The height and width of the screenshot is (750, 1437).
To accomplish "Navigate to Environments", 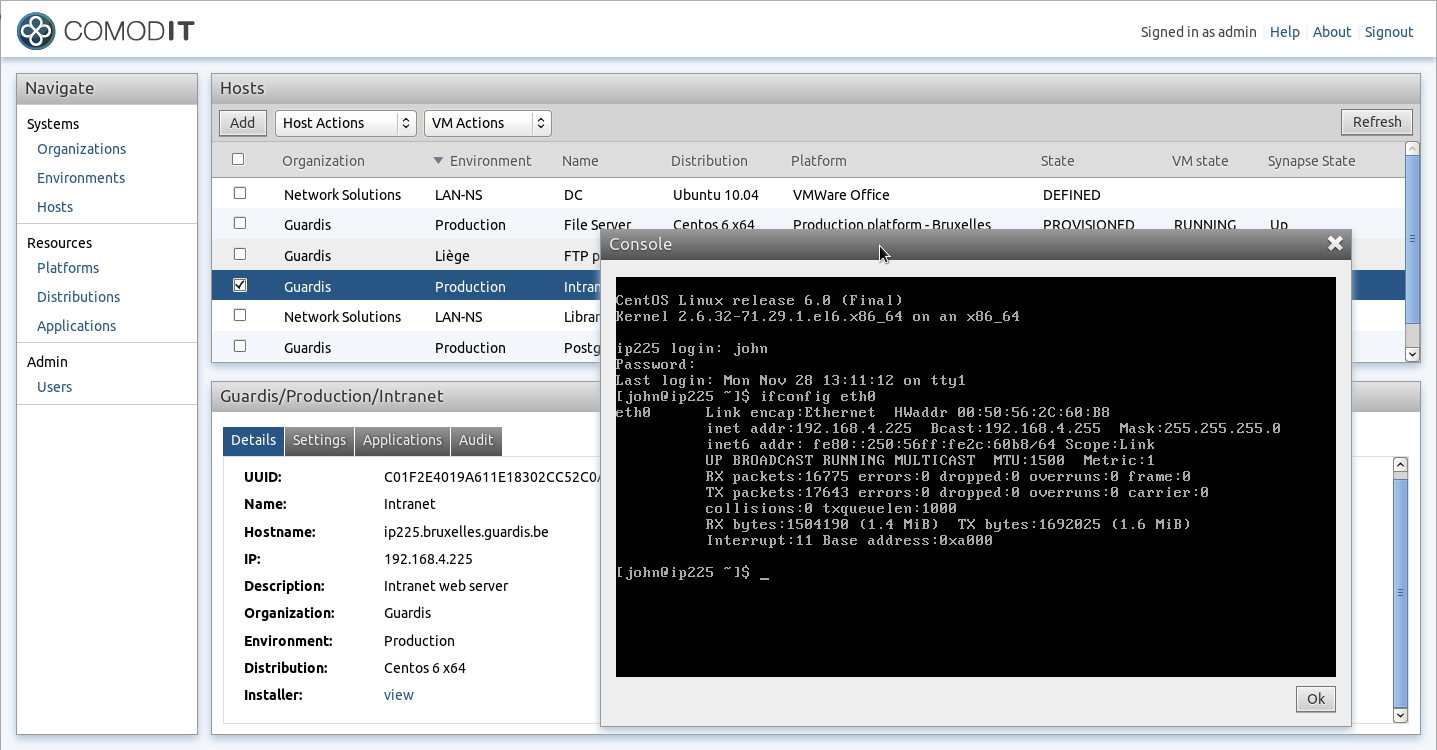I will click(x=81, y=178).
